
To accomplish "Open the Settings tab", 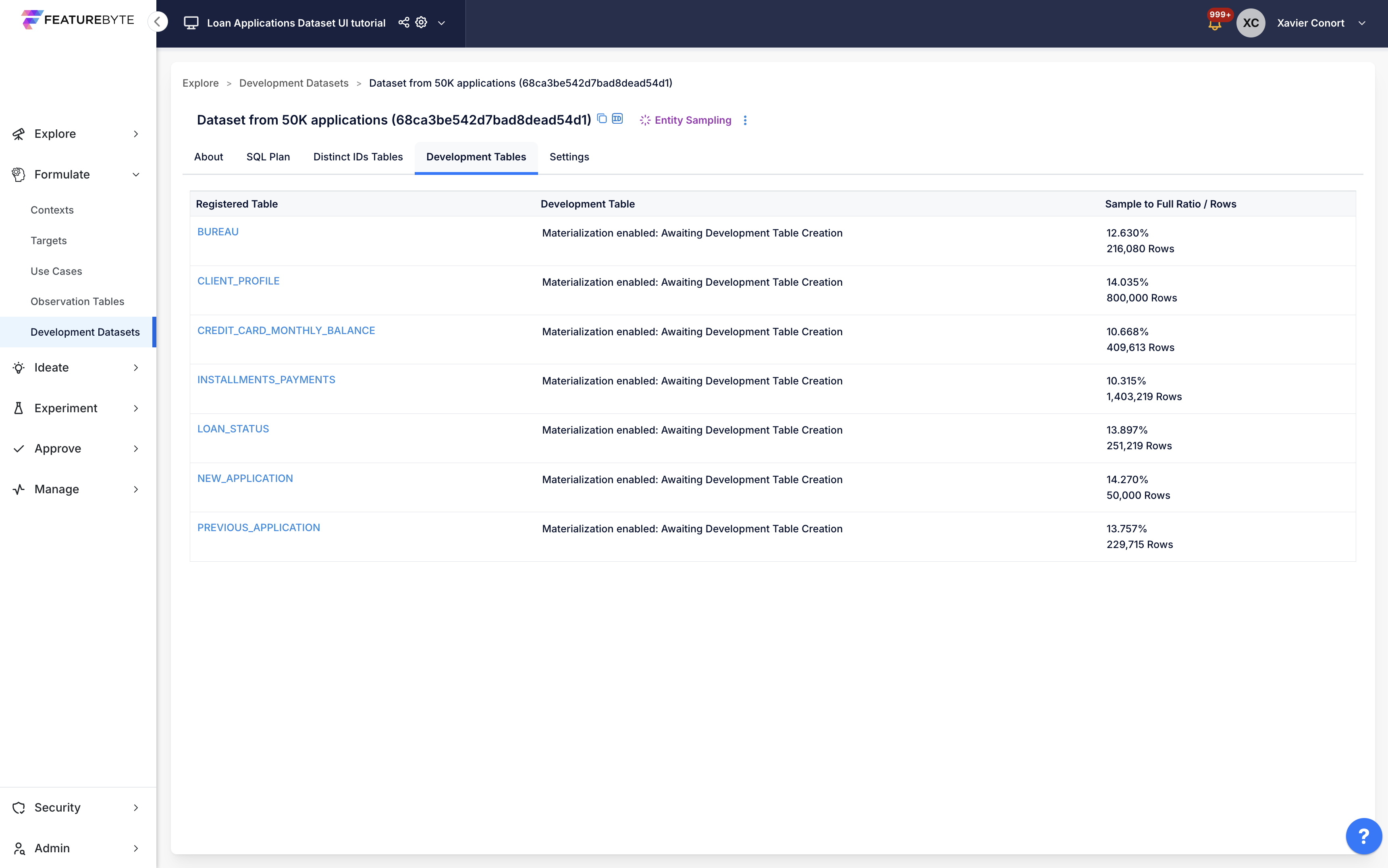I will pyautogui.click(x=569, y=157).
